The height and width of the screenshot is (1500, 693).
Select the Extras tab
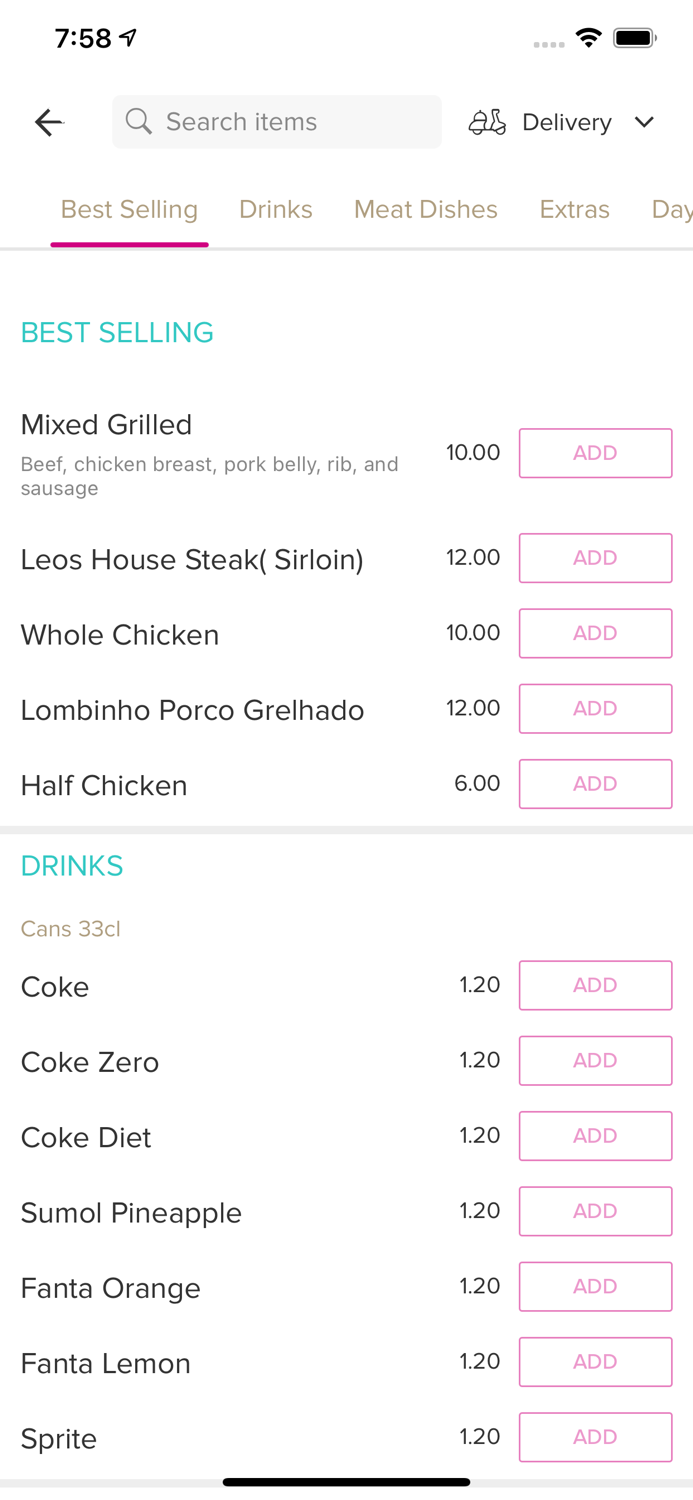[x=575, y=210]
